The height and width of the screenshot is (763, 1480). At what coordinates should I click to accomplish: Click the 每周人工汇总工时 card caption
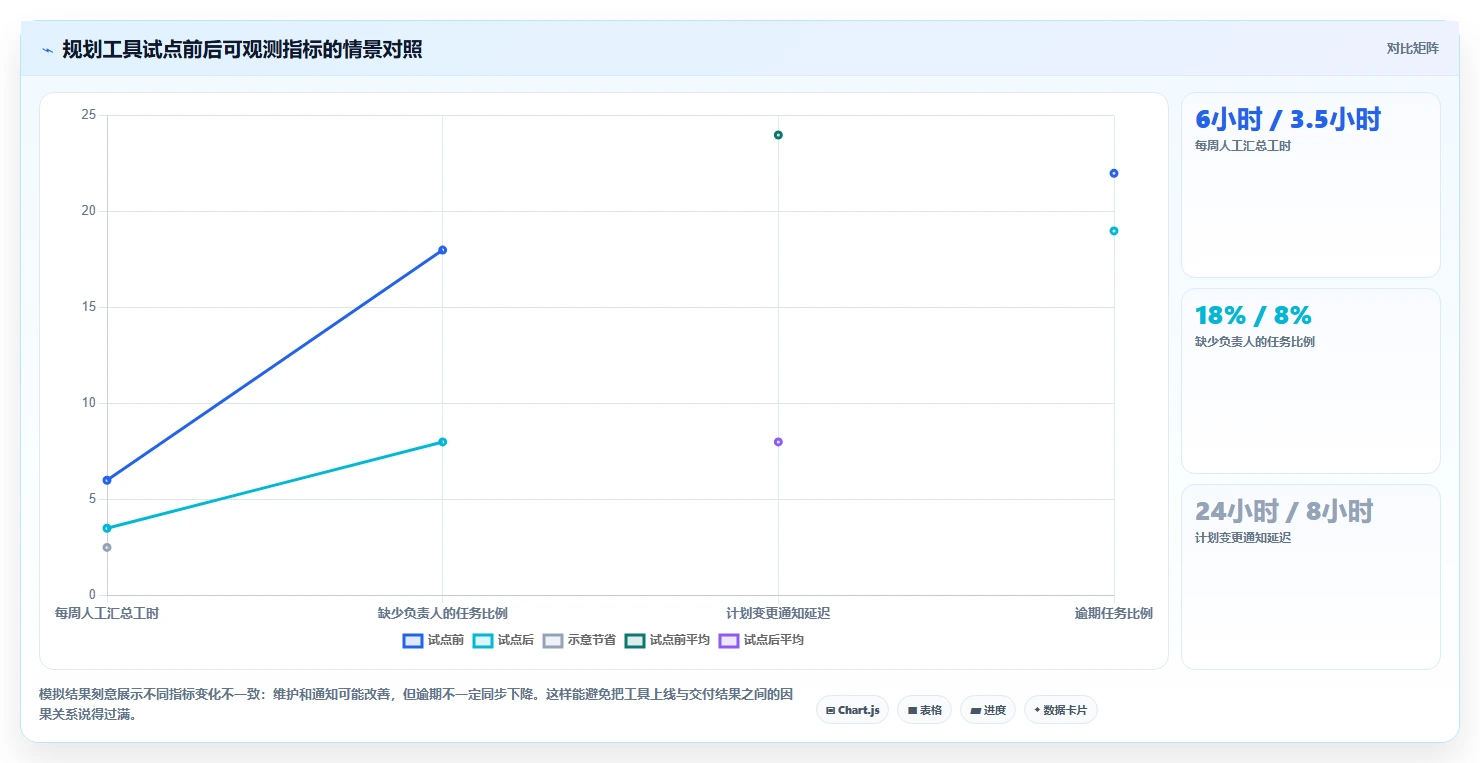(1243, 146)
